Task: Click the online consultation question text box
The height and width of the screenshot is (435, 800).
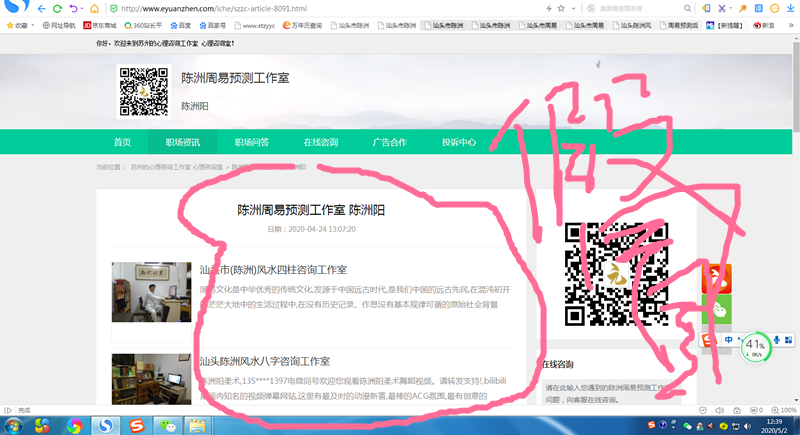Action: pyautogui.click(x=612, y=393)
